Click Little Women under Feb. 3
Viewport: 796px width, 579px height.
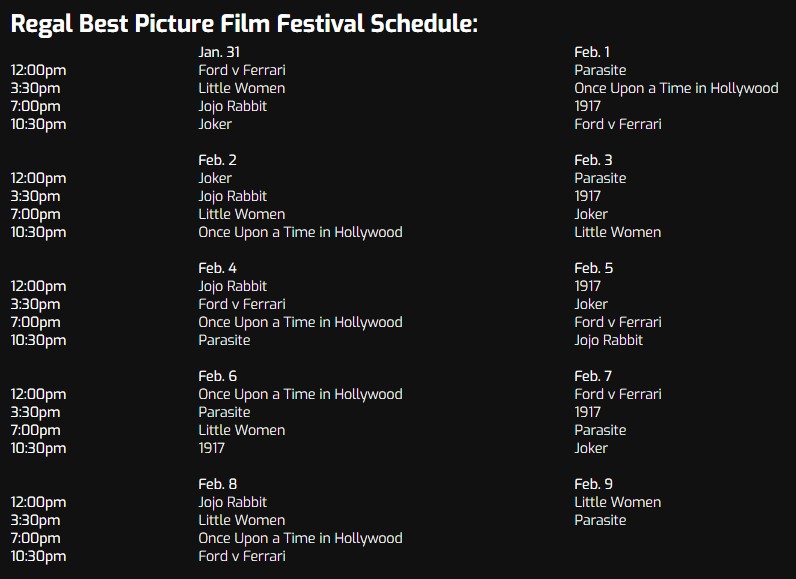[x=617, y=232]
